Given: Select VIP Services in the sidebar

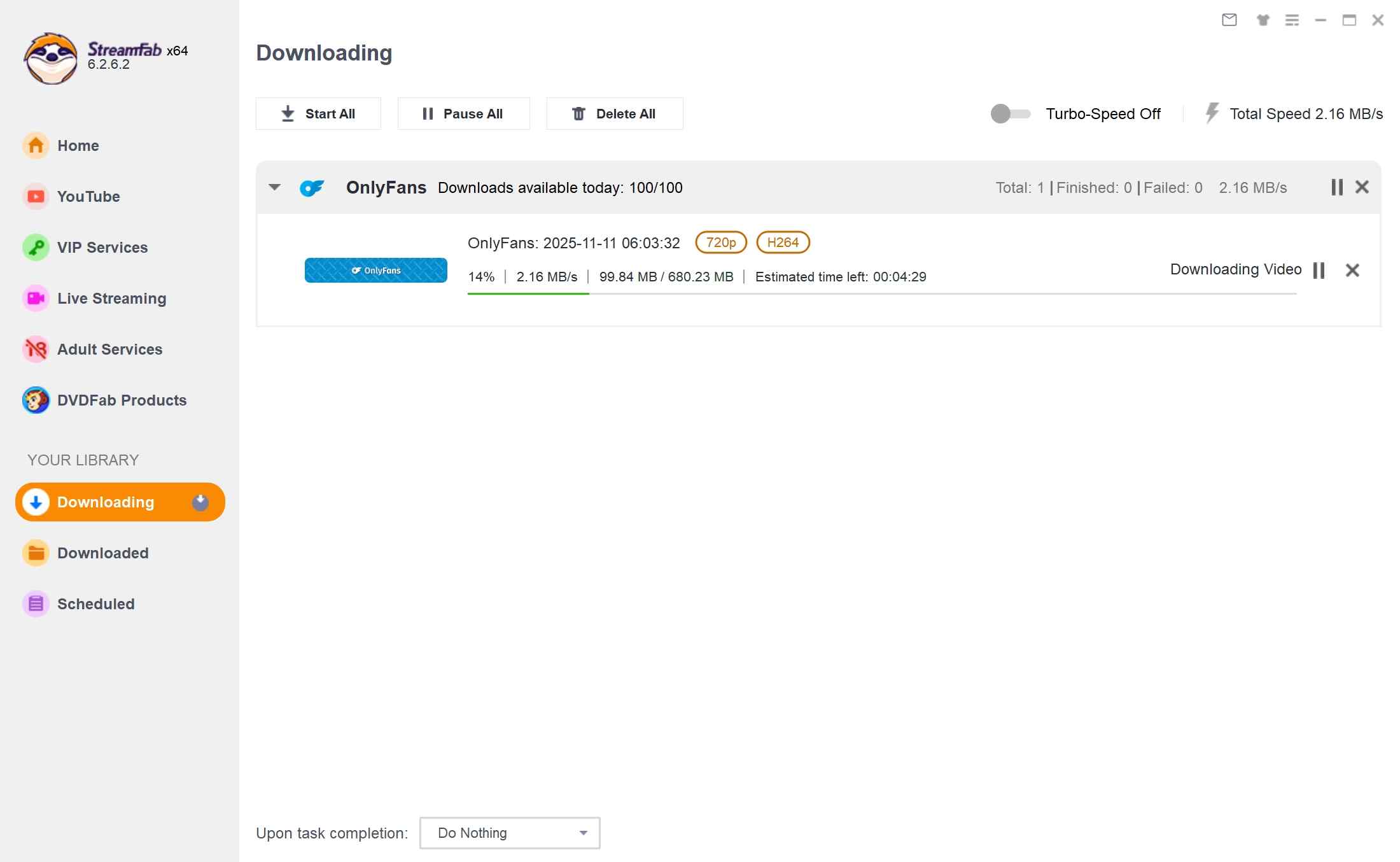Looking at the screenshot, I should click(101, 247).
